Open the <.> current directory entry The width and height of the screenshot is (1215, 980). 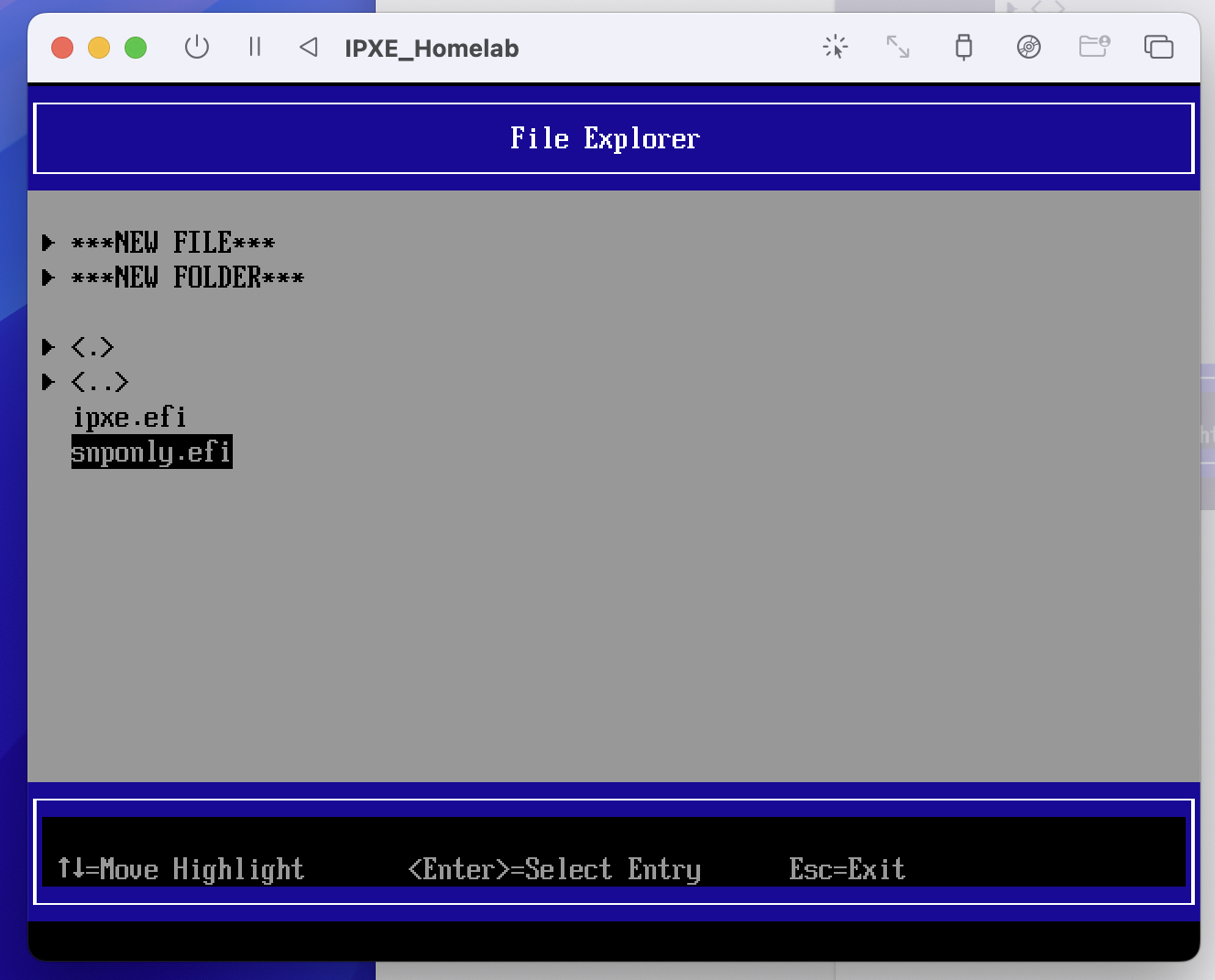point(93,347)
